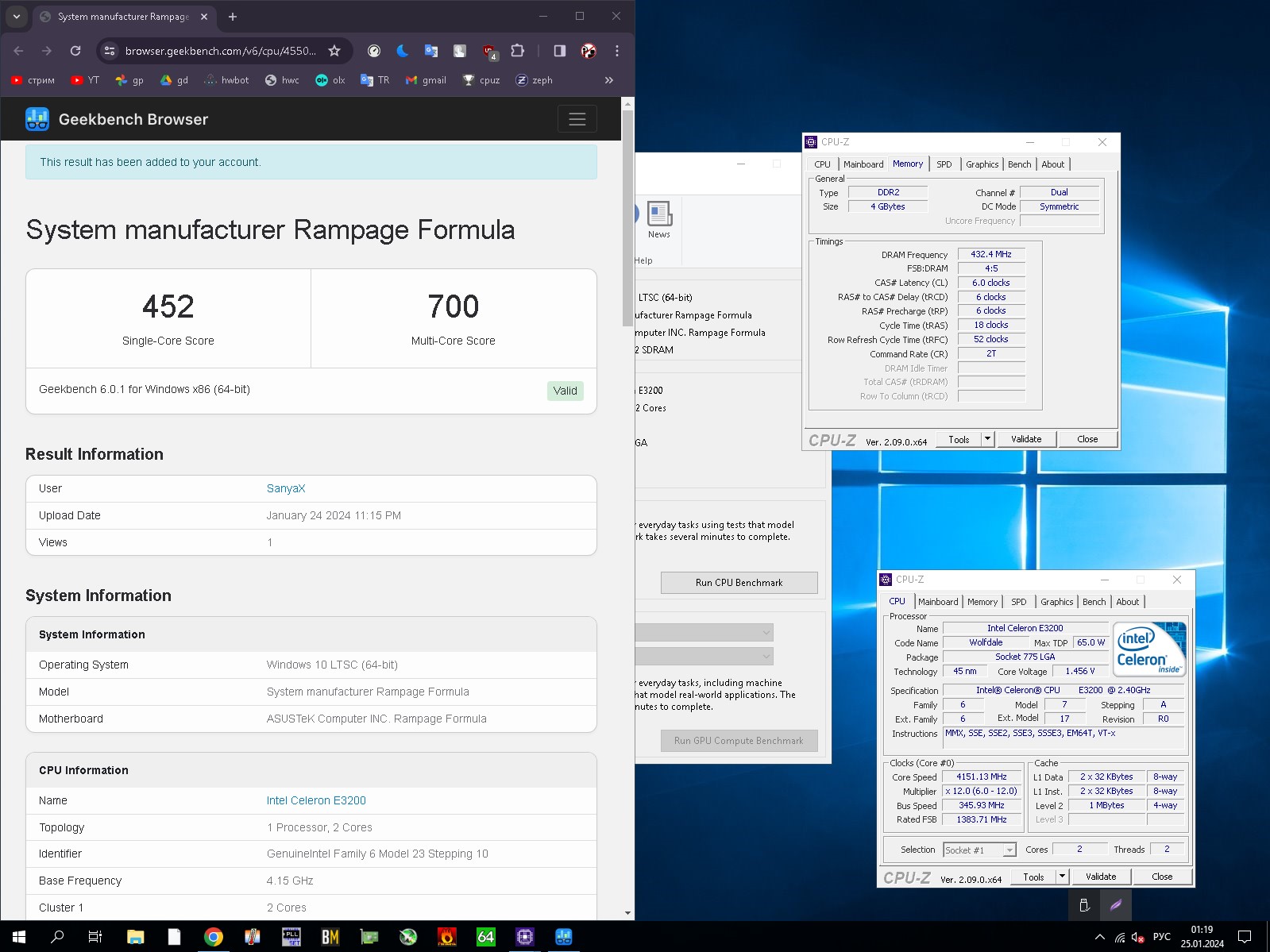Screen dimensions: 1270x952
Task: Open the zeph bookmark
Action: 534,80
